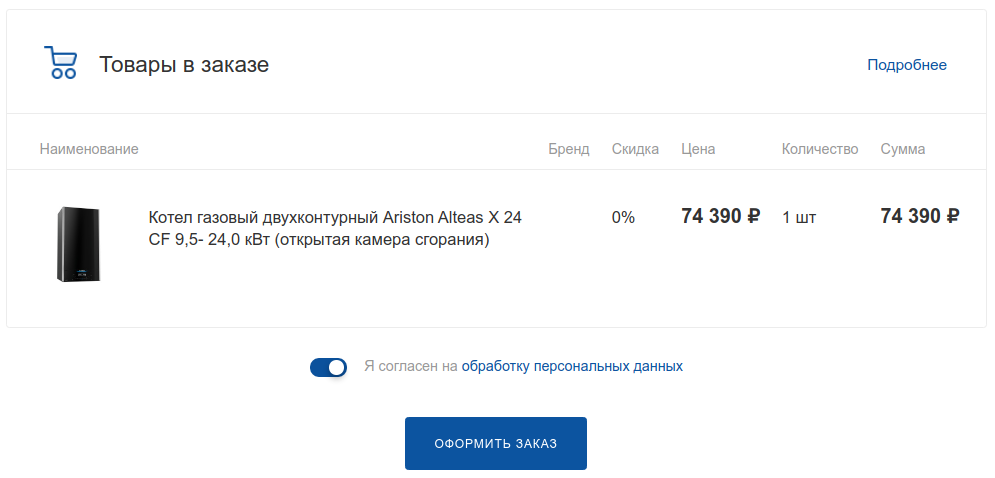Click the ruble sign in the Сумма total
This screenshot has height=478, width=995.
[x=953, y=216]
